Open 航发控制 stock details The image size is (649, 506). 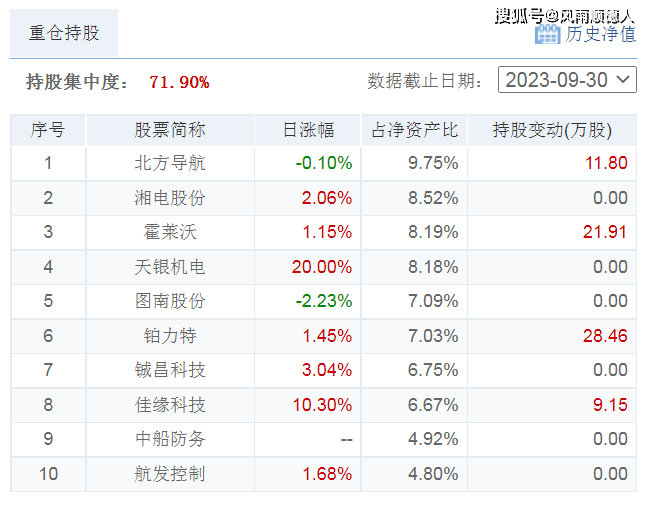pyautogui.click(x=170, y=474)
